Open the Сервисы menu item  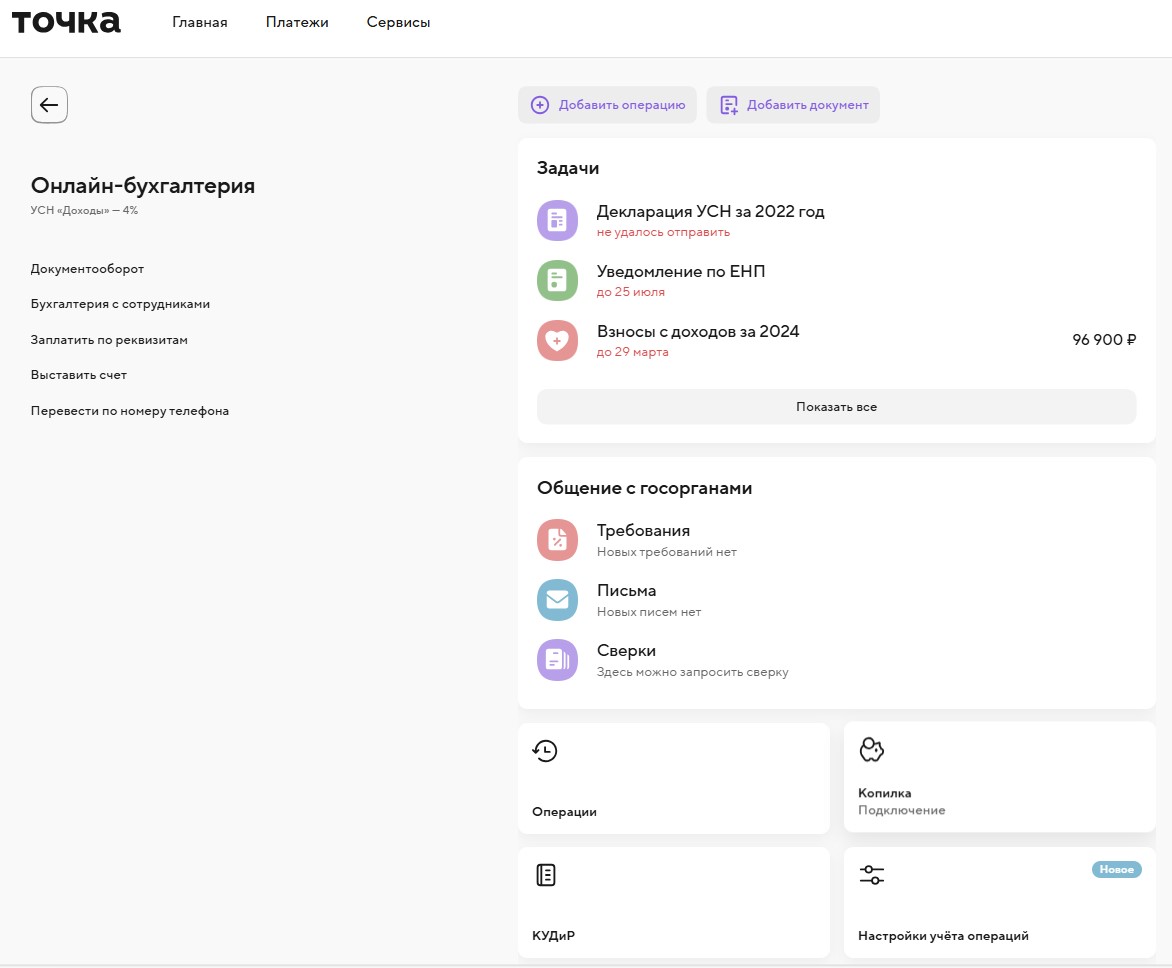point(398,23)
